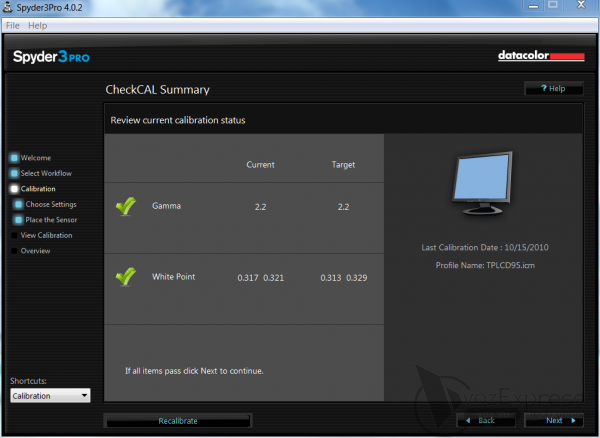This screenshot has width=600, height=438.
Task: Go Back to the previous step
Action: 484,421
